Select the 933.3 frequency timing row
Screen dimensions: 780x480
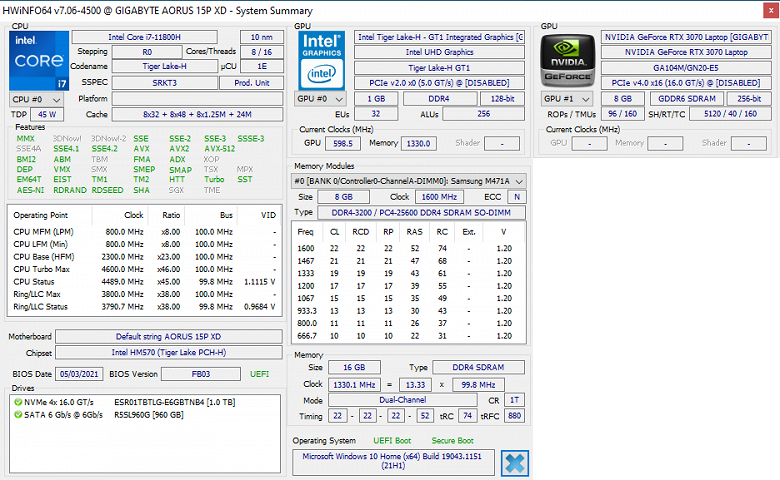(x=408, y=311)
